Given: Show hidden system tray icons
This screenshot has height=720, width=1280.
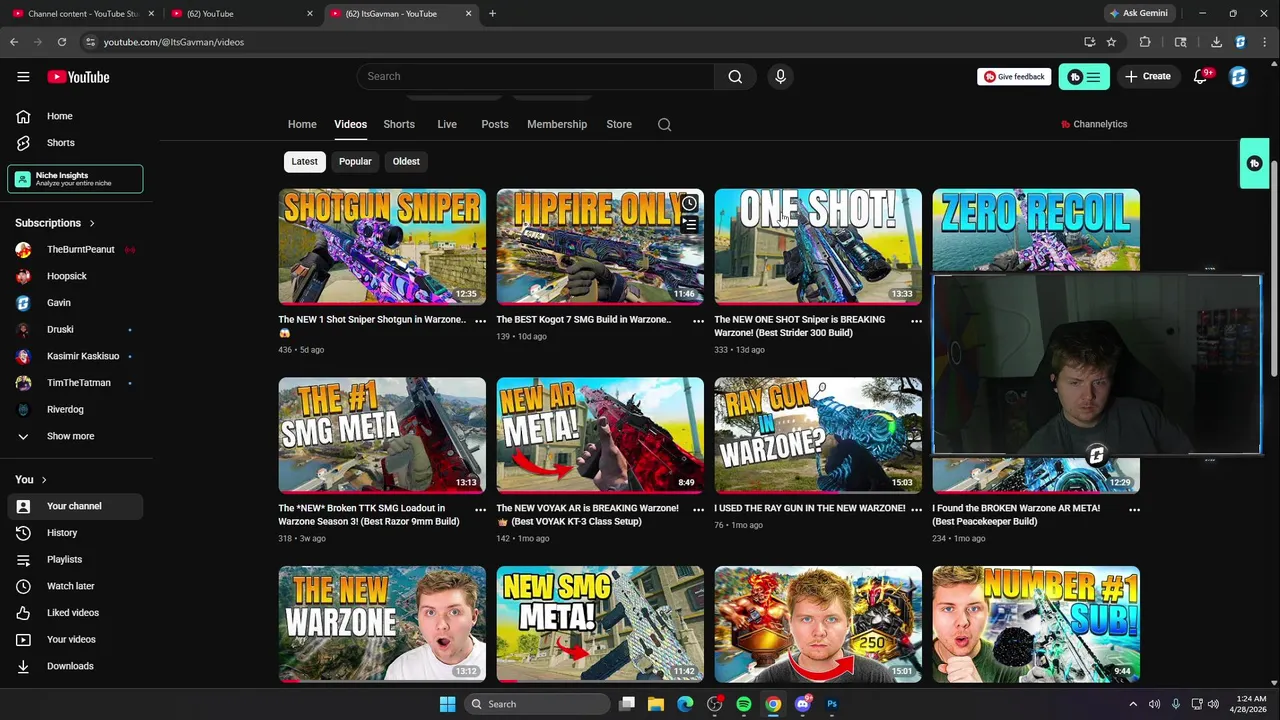Looking at the screenshot, I should pyautogui.click(x=1133, y=704).
